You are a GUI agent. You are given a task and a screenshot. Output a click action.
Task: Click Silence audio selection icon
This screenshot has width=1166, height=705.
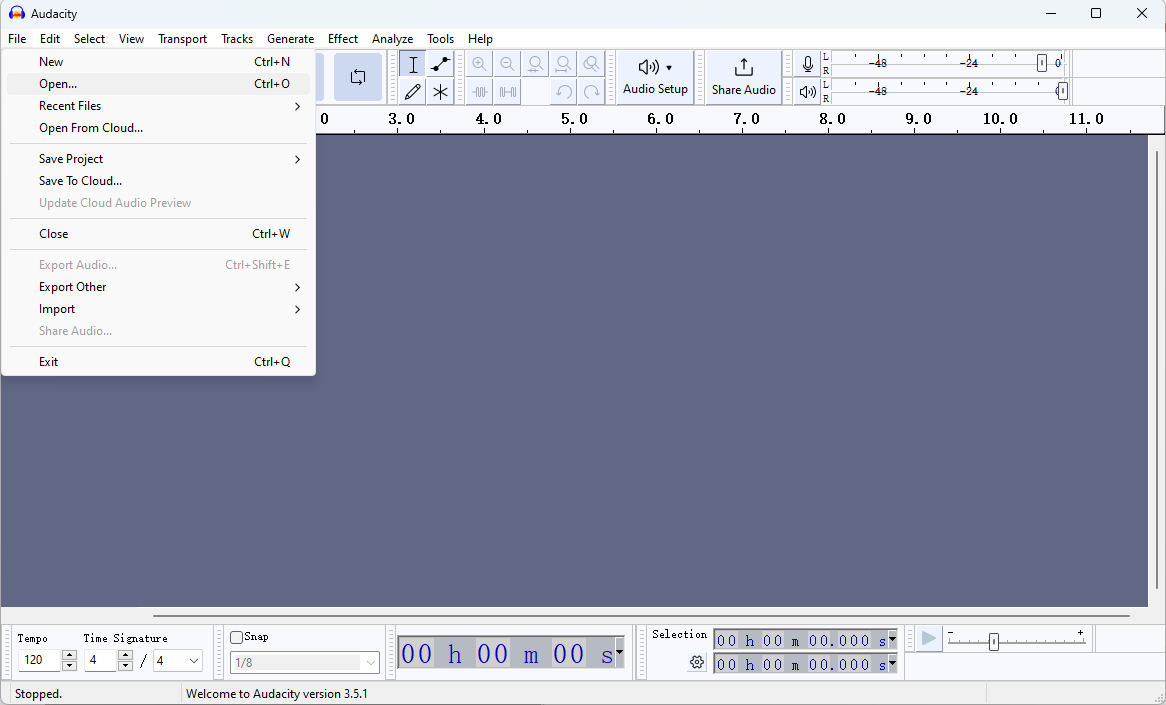point(507,92)
